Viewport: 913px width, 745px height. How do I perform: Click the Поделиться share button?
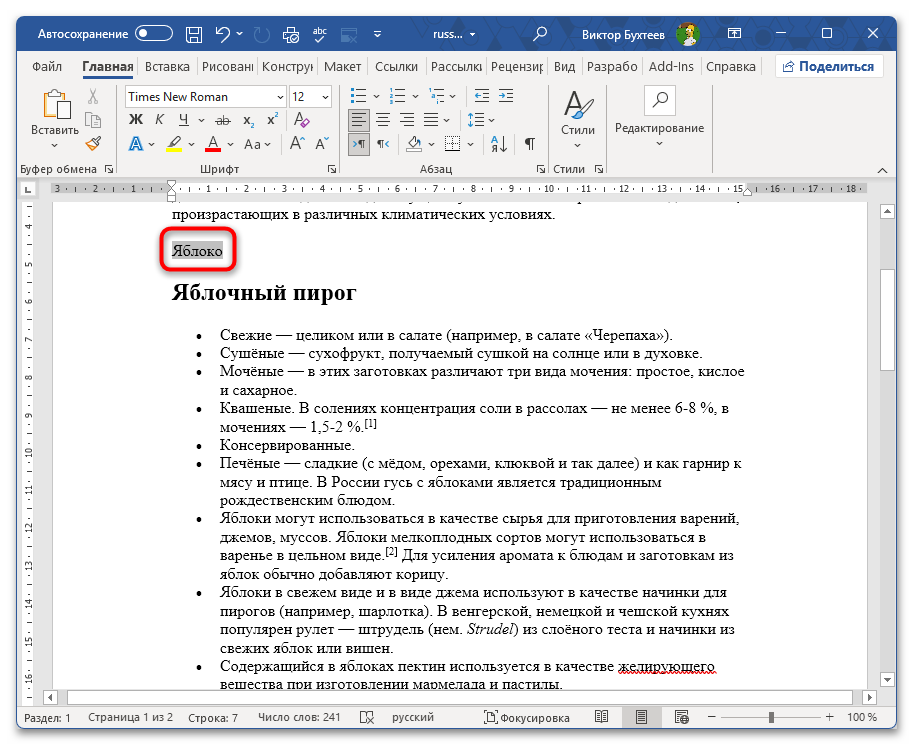[x=829, y=66]
